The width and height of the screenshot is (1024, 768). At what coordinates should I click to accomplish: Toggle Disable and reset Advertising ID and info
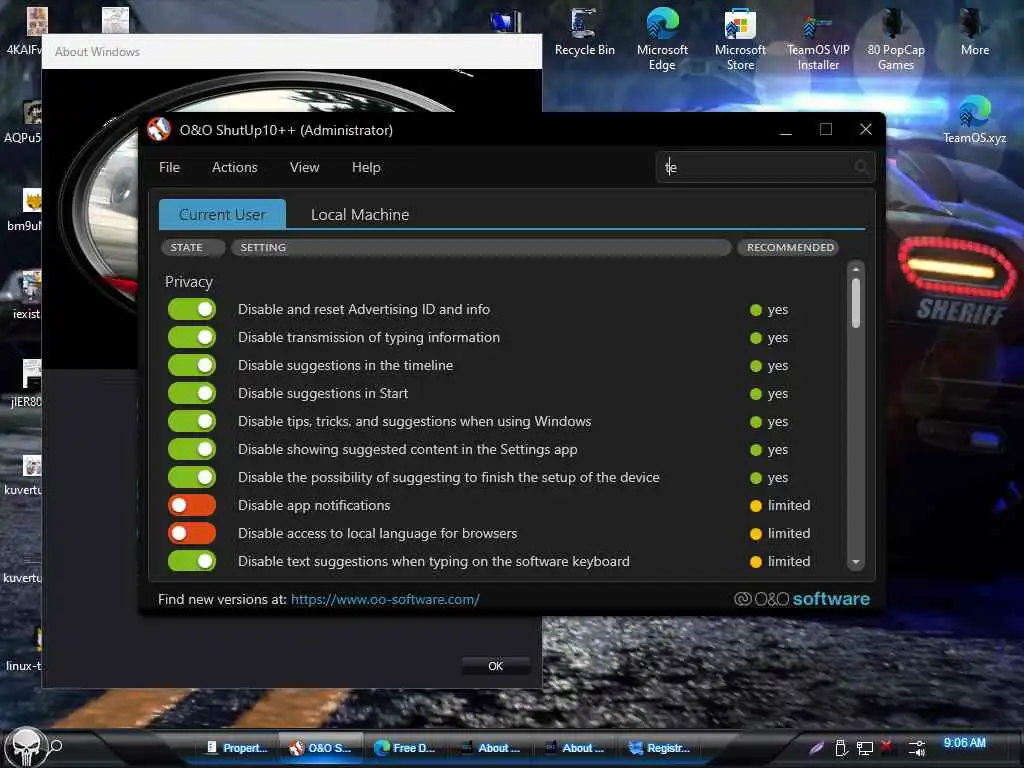(191, 310)
